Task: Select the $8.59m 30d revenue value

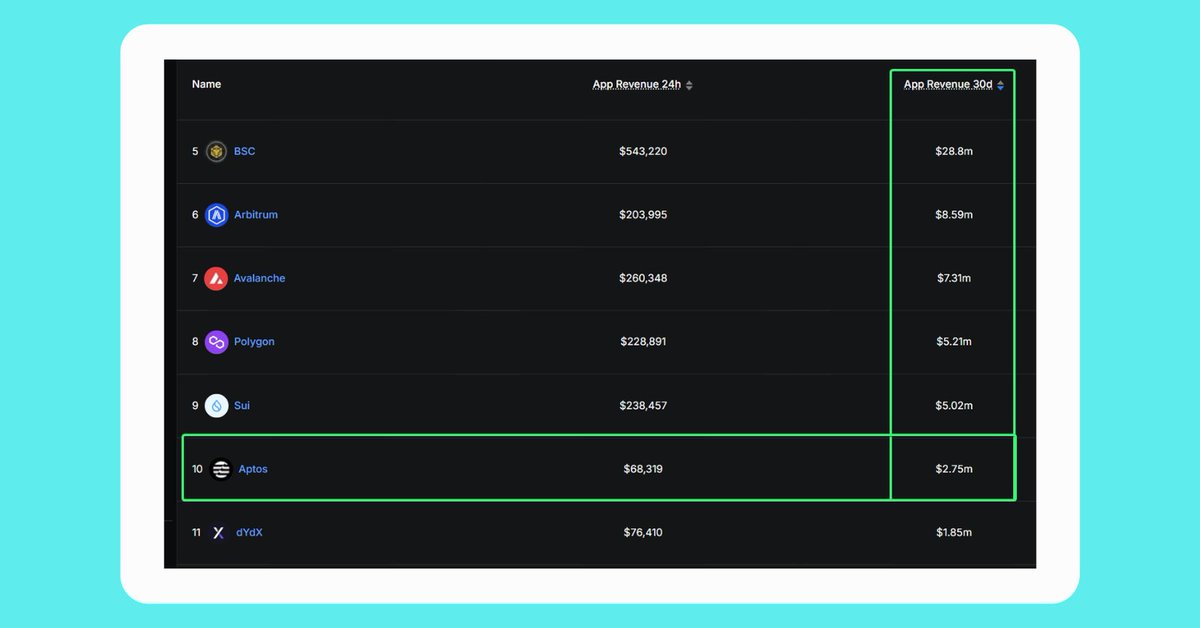Action: (x=953, y=215)
